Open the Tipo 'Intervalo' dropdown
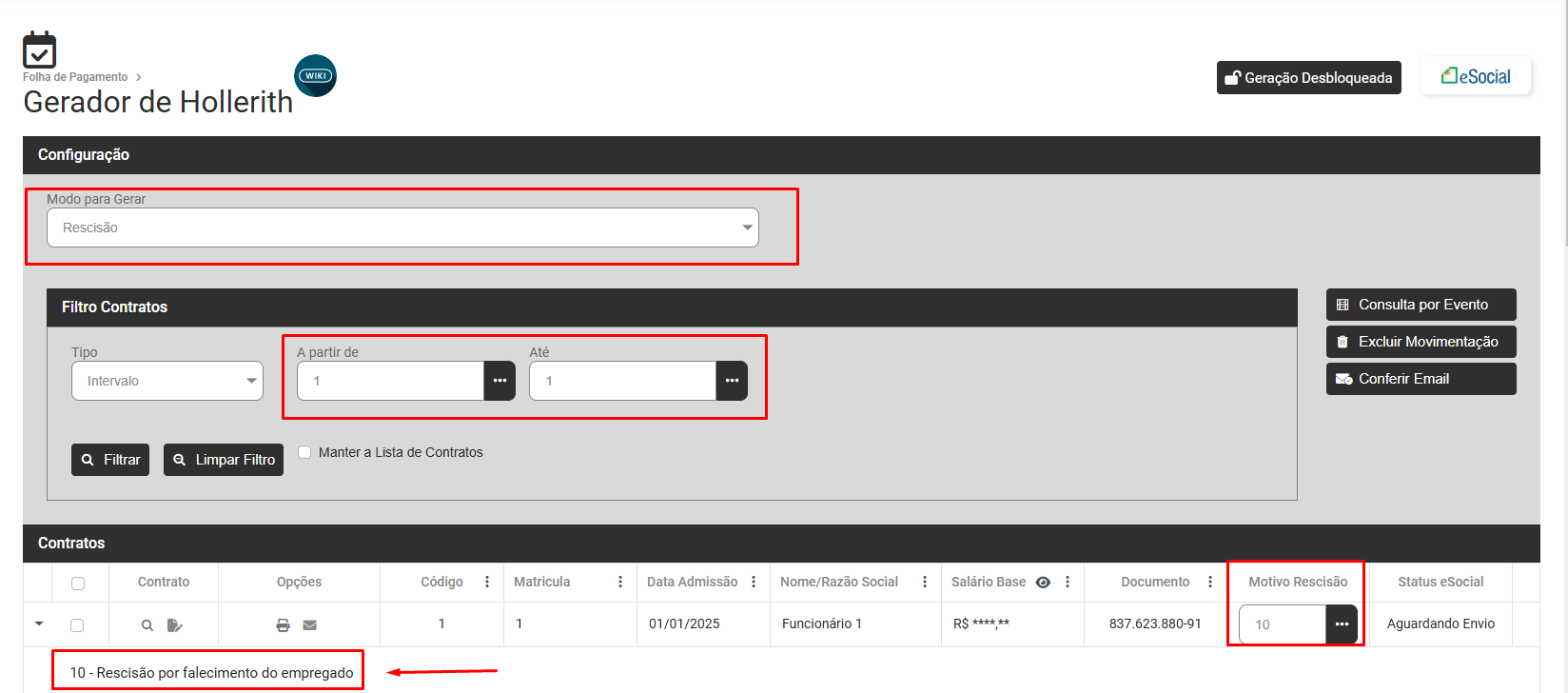Image resolution: width=1568 pixels, height=693 pixels. pyautogui.click(x=167, y=381)
